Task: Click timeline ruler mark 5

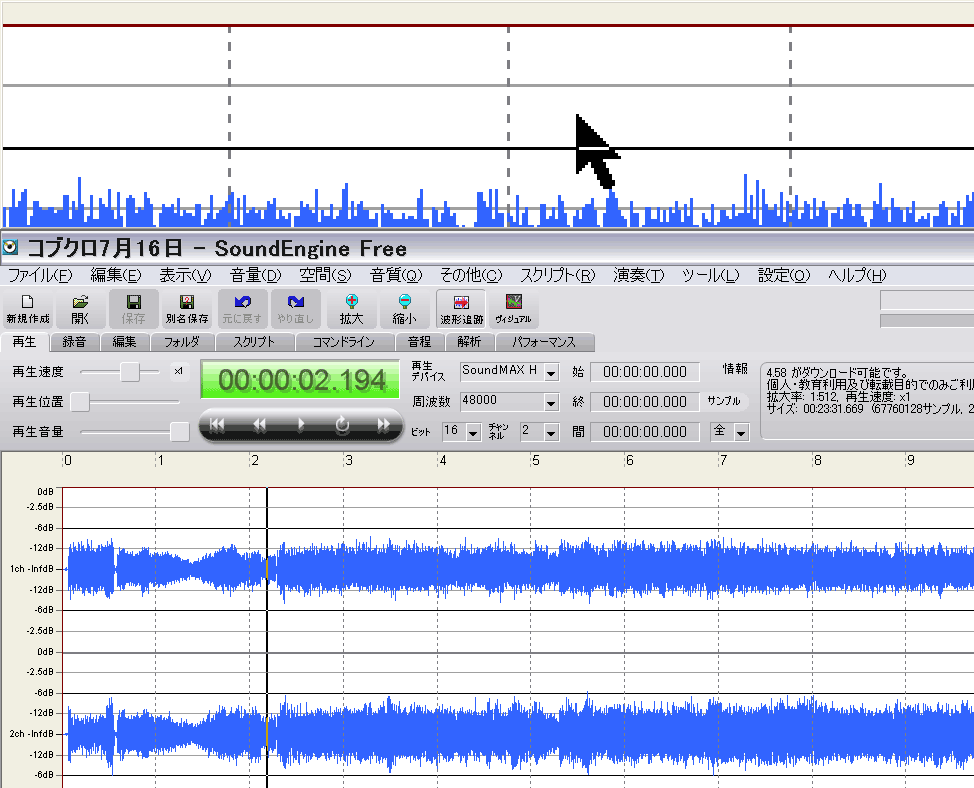Action: [535, 460]
